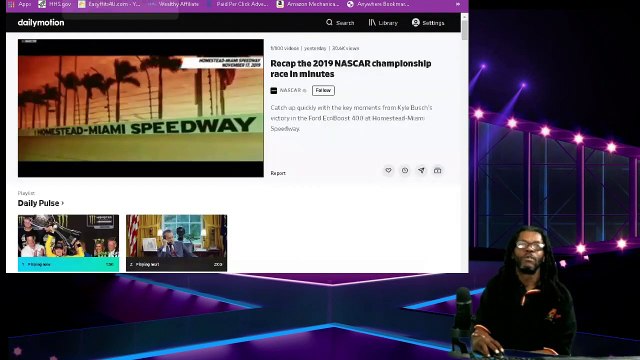The width and height of the screenshot is (640, 360).
Task: Open the Wealthy Affiliate bookmark
Action: 173,4
